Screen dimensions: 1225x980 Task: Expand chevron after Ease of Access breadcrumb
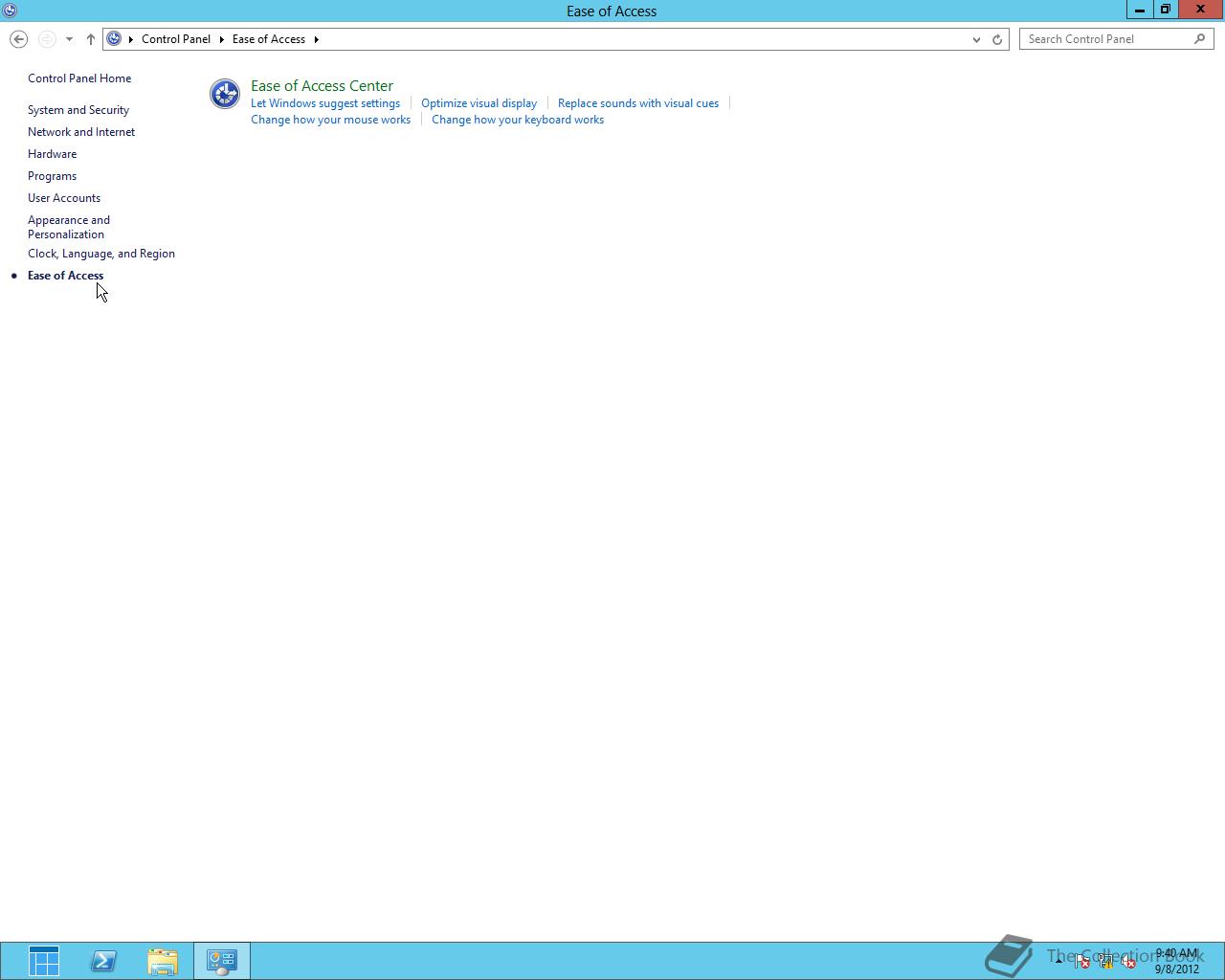click(317, 39)
